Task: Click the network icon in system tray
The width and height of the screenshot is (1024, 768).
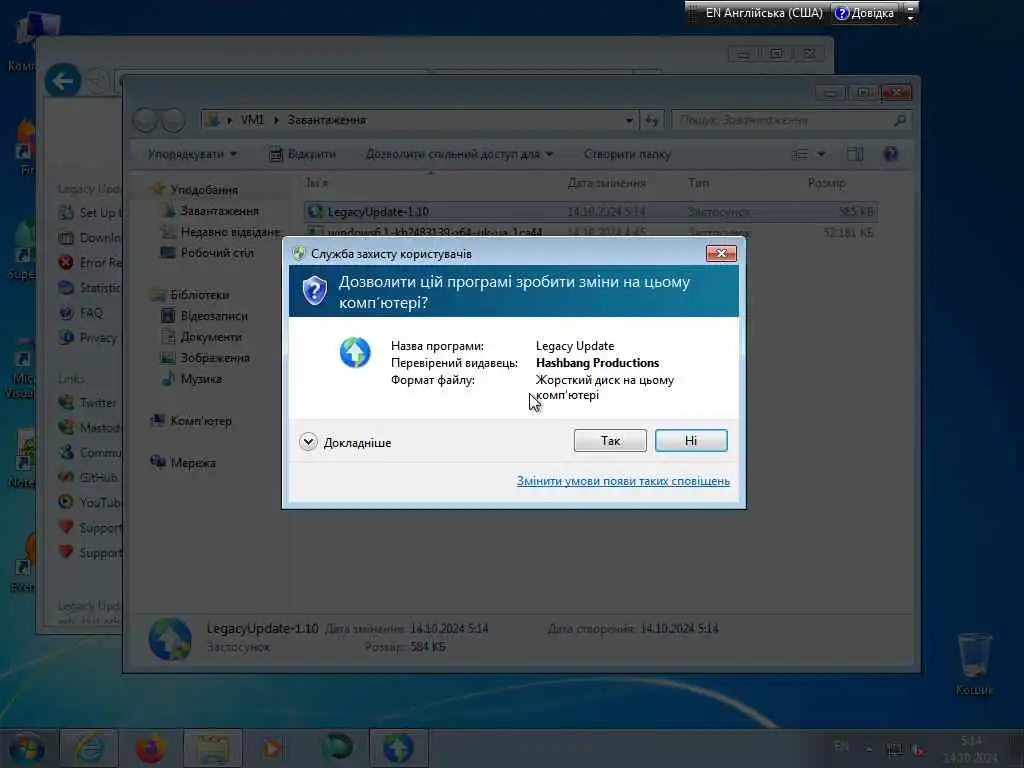Action: 895,750
